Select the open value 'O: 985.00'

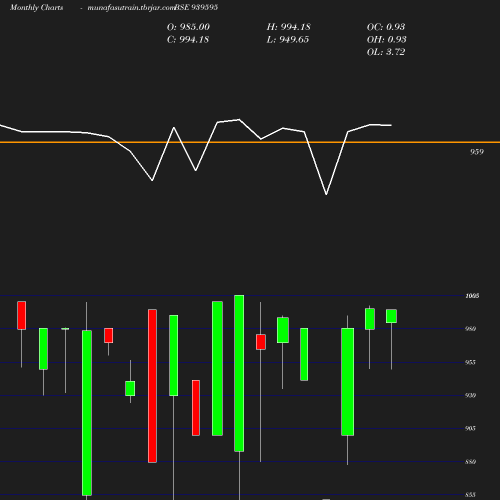click(188, 27)
